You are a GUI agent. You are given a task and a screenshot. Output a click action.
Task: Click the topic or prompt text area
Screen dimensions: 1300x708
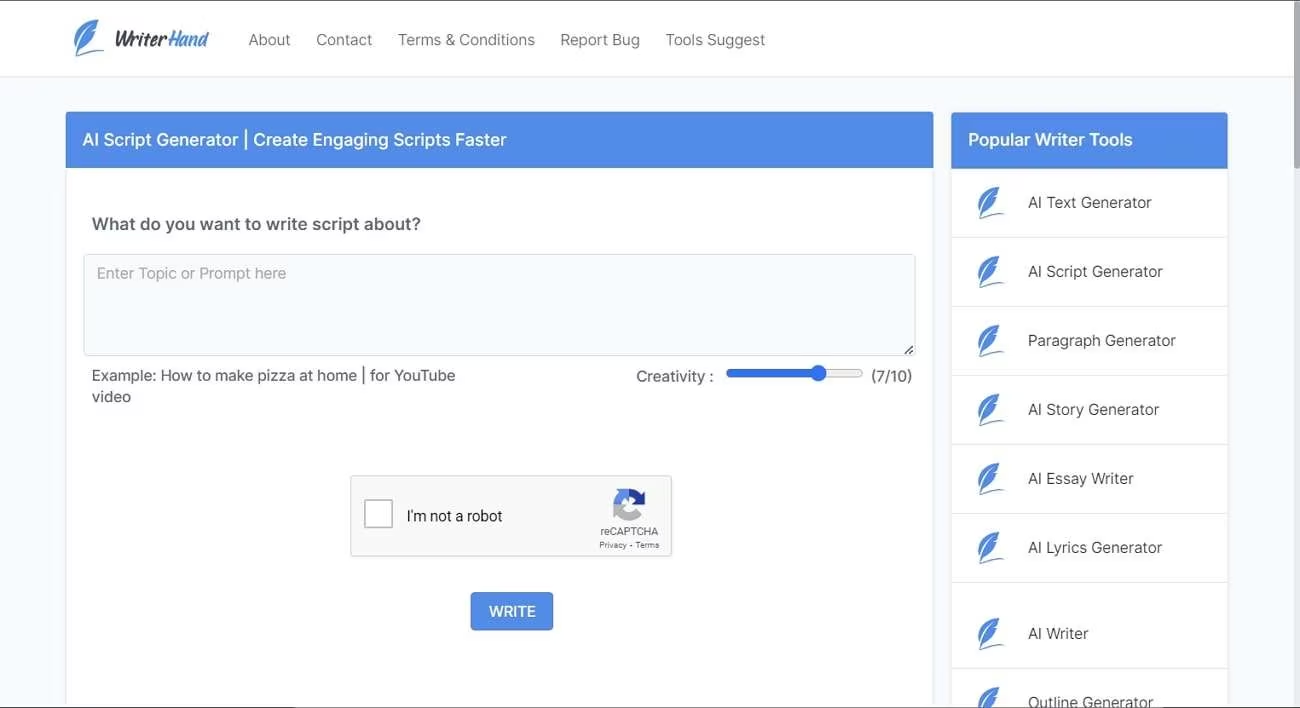pos(499,305)
